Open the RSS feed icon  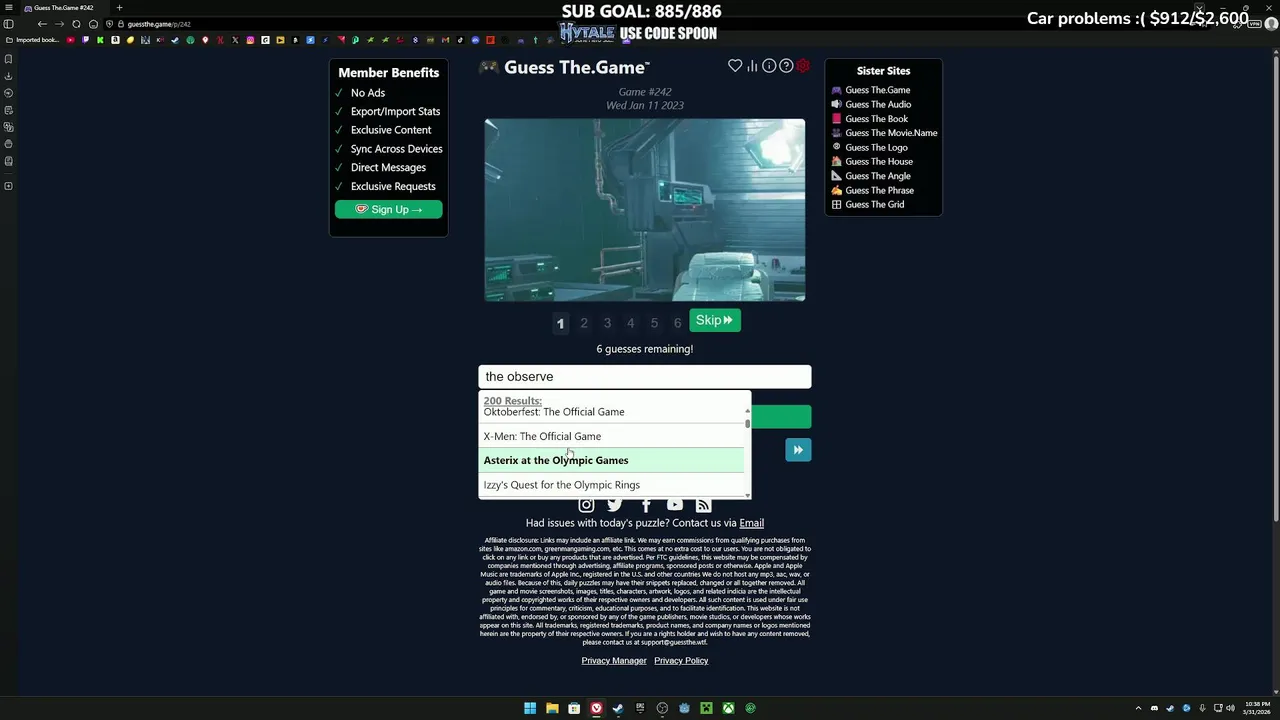tap(704, 505)
